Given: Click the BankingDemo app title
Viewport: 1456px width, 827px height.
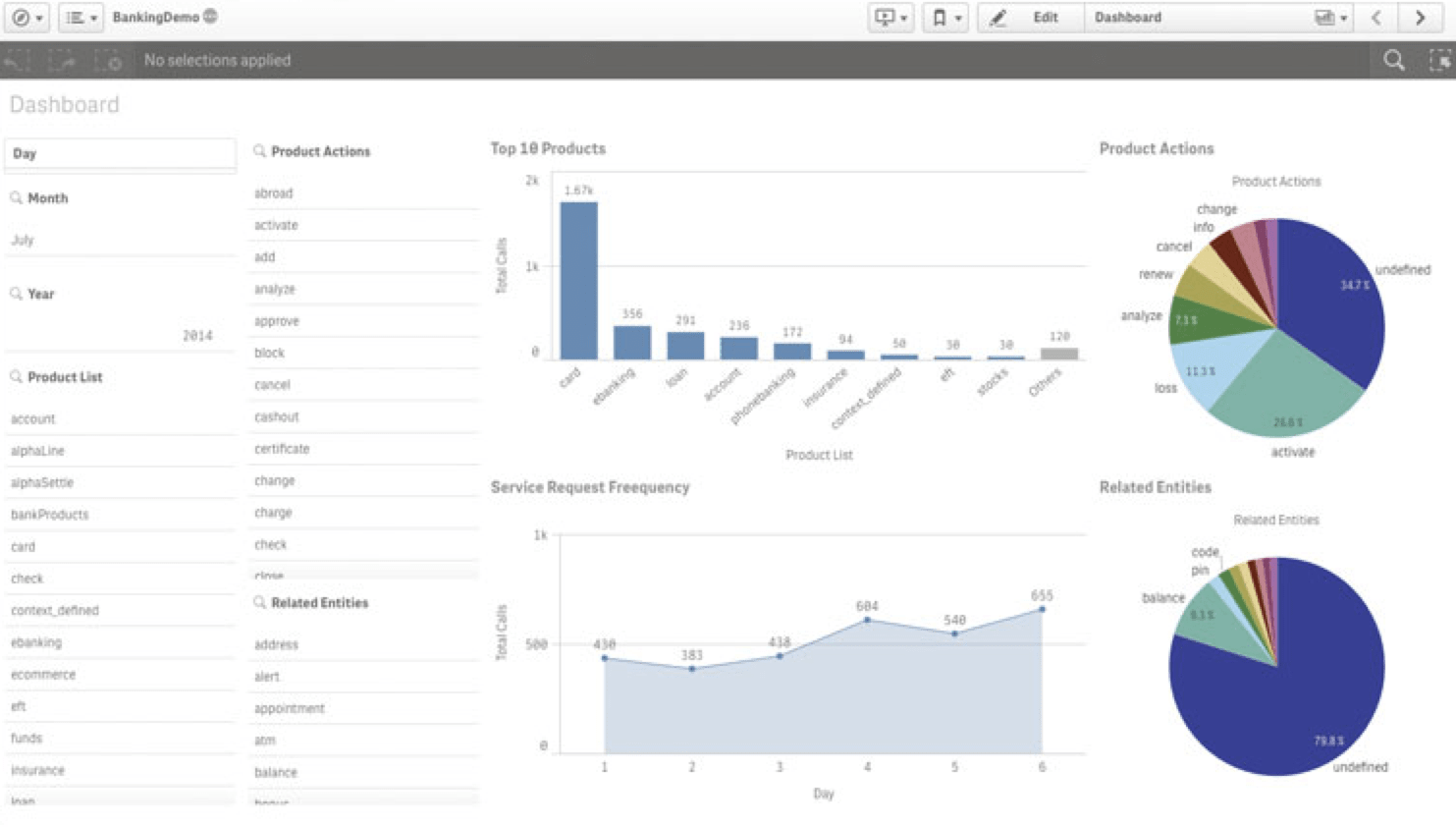Looking at the screenshot, I should (155, 18).
